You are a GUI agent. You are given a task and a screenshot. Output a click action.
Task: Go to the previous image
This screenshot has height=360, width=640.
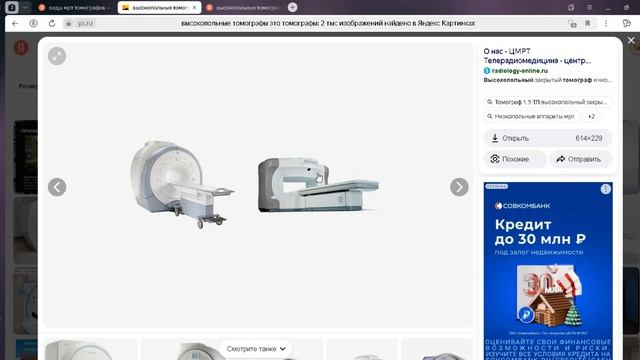[x=57, y=187]
